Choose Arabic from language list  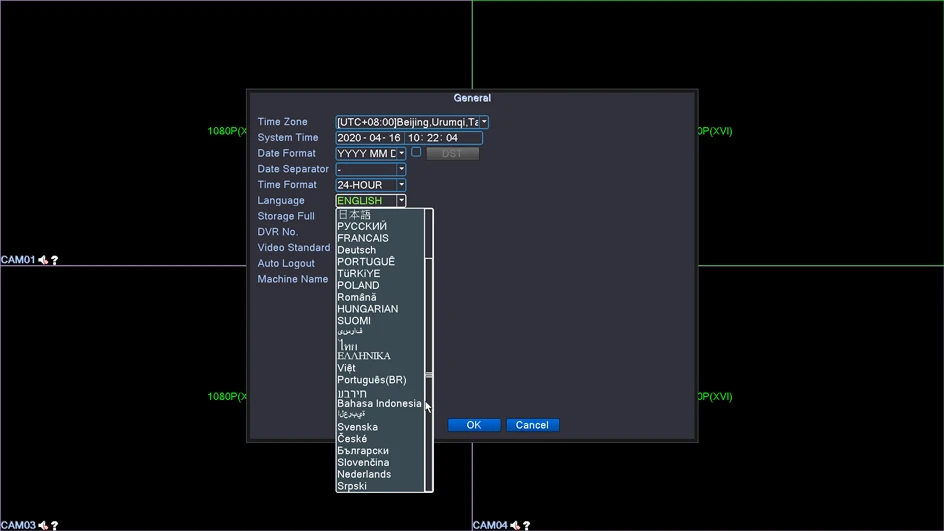coord(380,415)
